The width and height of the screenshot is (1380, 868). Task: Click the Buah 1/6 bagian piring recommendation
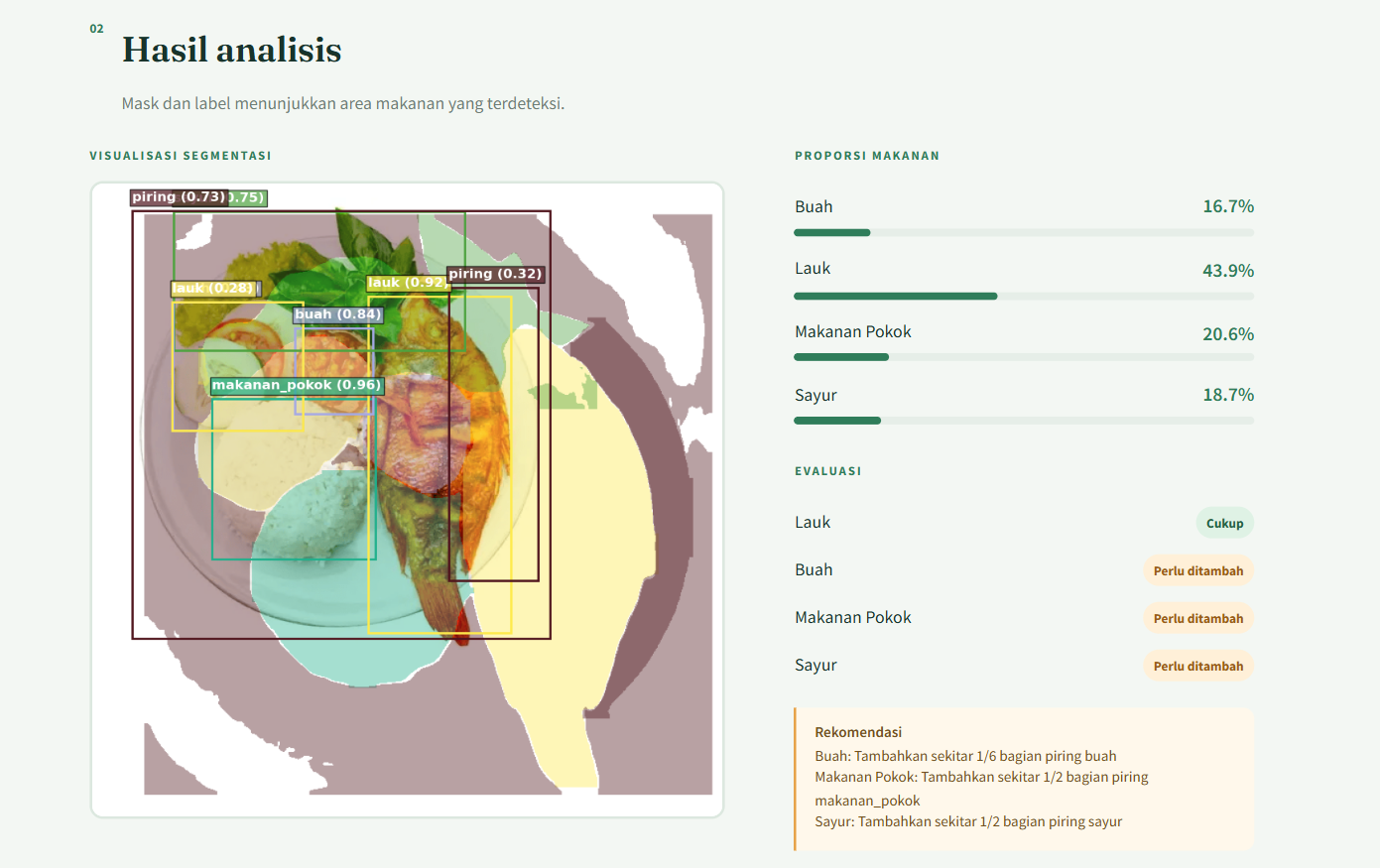pyautogui.click(x=965, y=756)
